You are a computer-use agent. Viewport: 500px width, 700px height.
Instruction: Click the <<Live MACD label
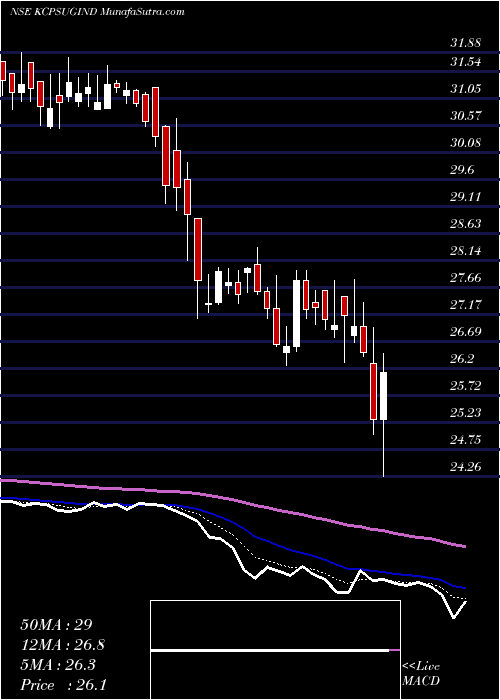coord(421,674)
